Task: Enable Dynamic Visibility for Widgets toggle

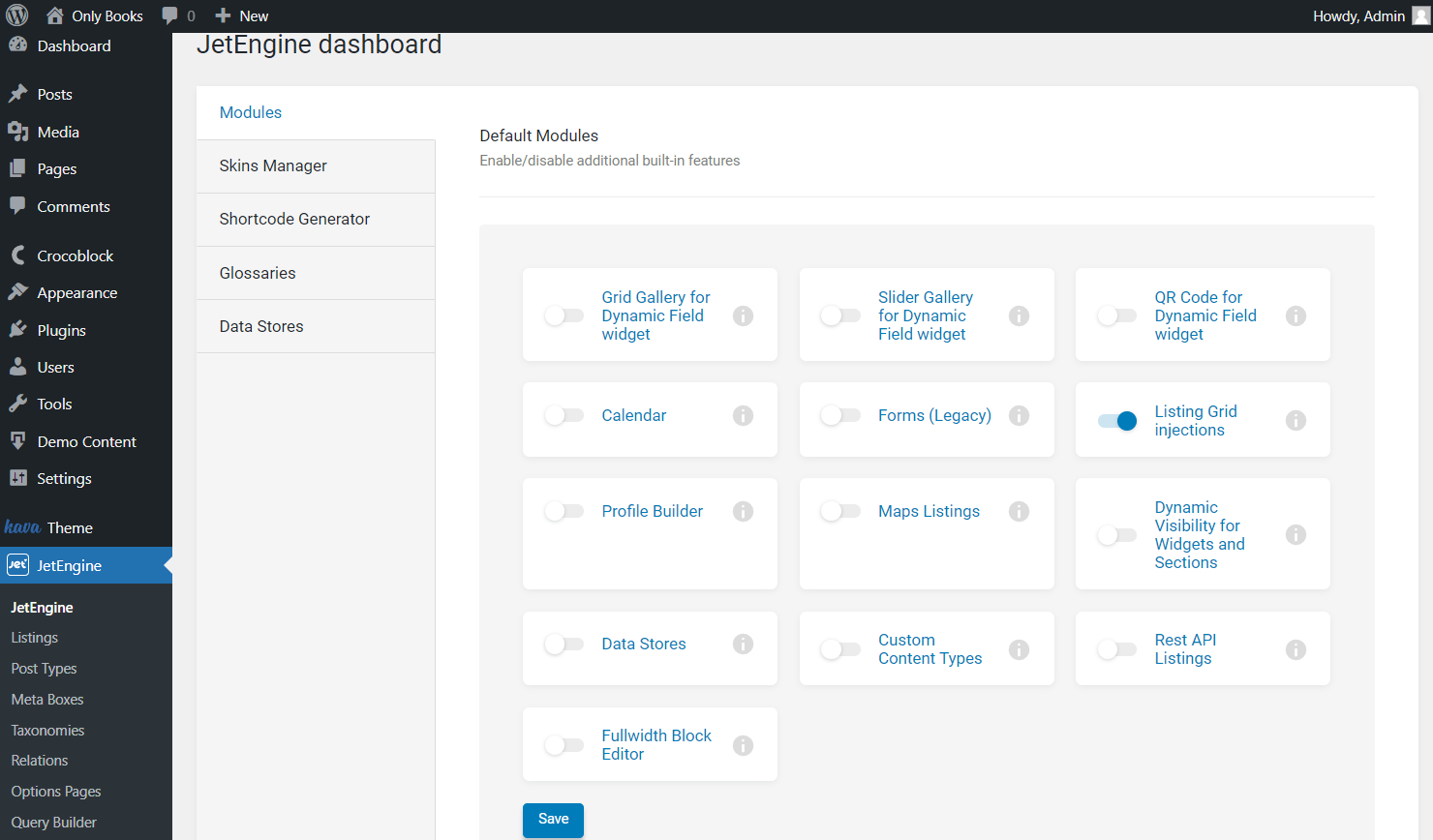Action: pos(1116,535)
